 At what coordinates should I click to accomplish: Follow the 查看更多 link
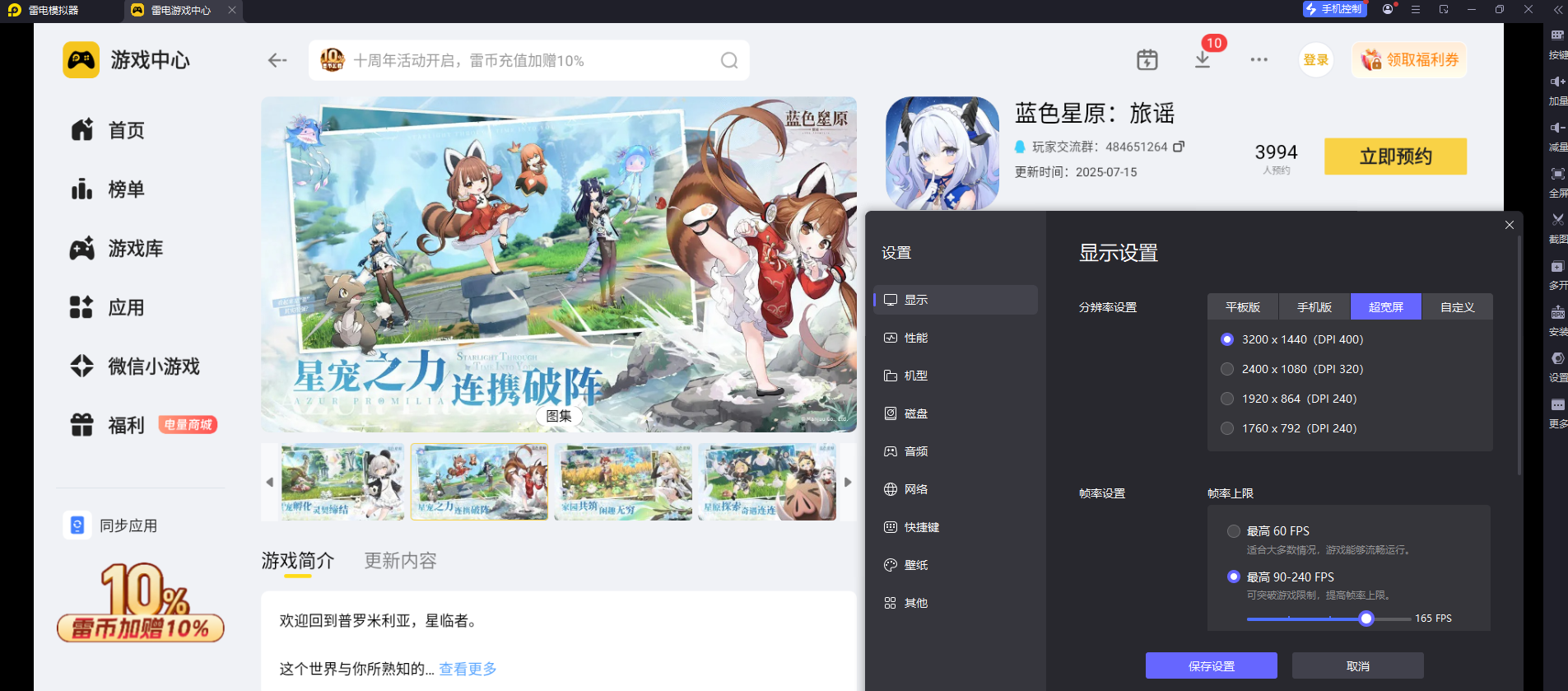(x=468, y=669)
